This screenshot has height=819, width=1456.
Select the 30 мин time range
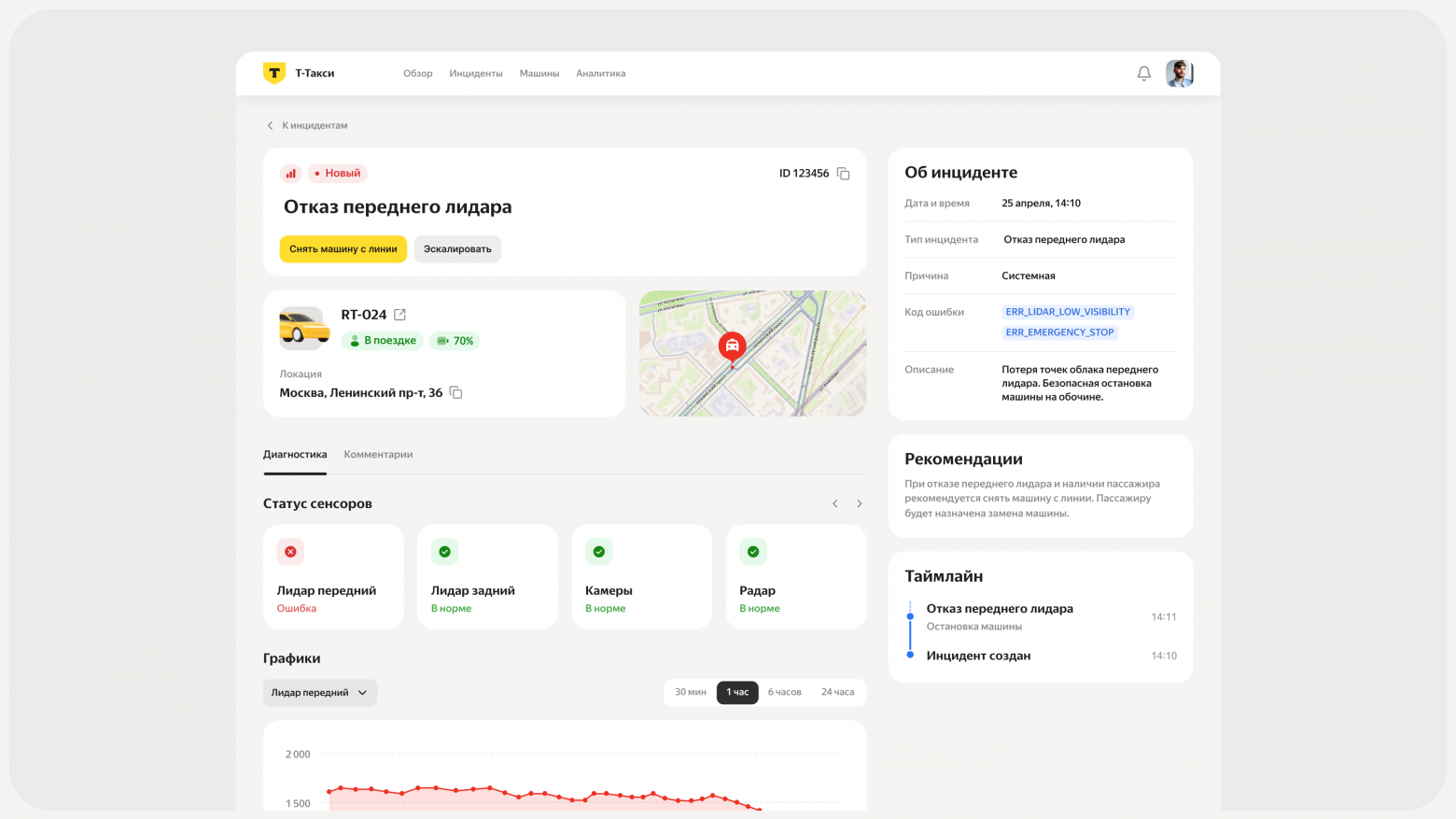[691, 692]
